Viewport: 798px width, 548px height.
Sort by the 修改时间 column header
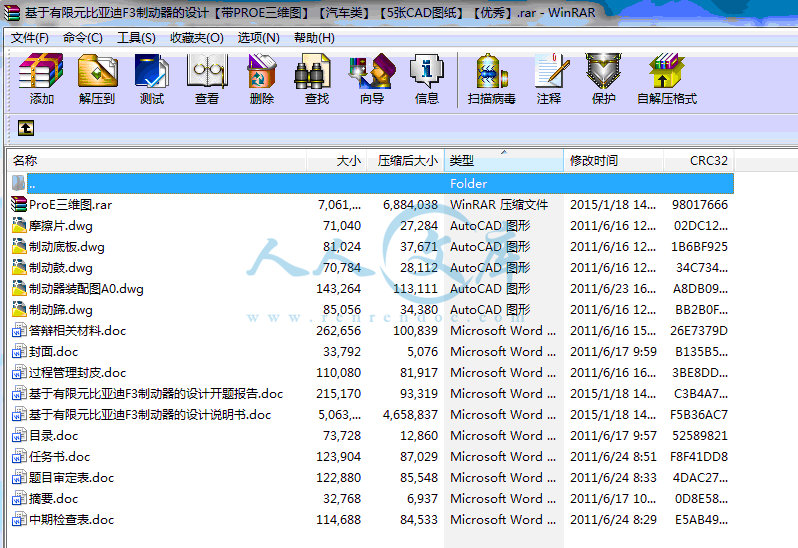point(613,161)
